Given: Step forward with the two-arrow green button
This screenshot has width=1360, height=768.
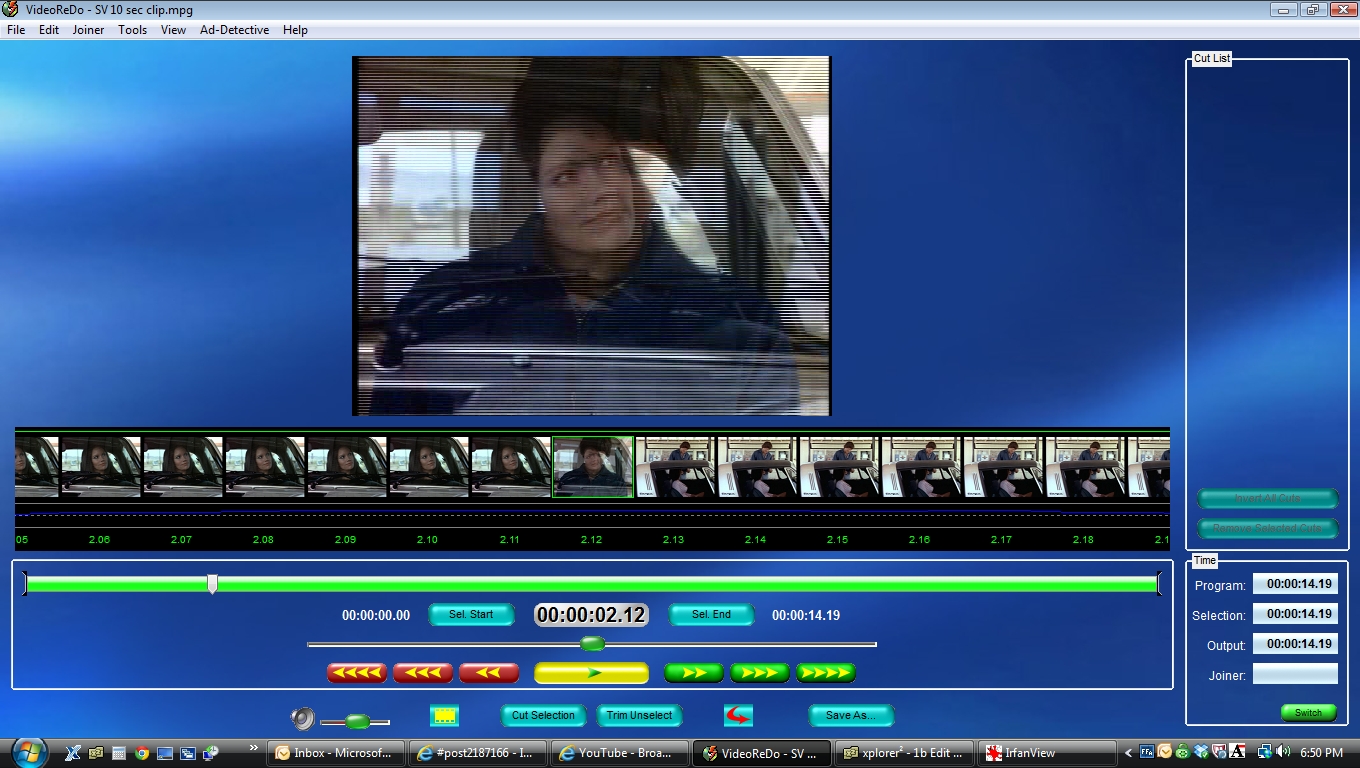Looking at the screenshot, I should [x=694, y=673].
